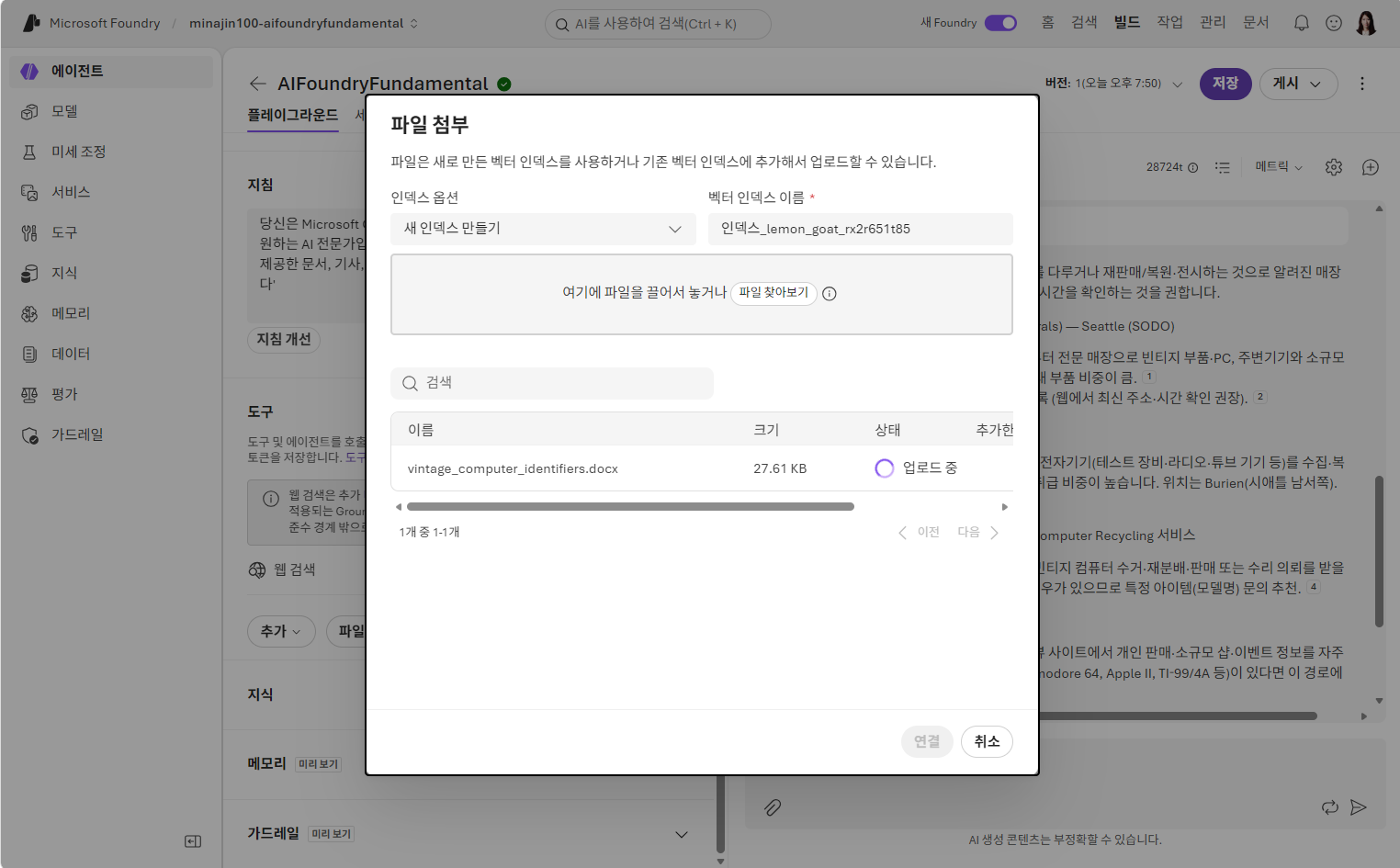Click the 크기 column header
The width and height of the screenshot is (1400, 868).
766,430
